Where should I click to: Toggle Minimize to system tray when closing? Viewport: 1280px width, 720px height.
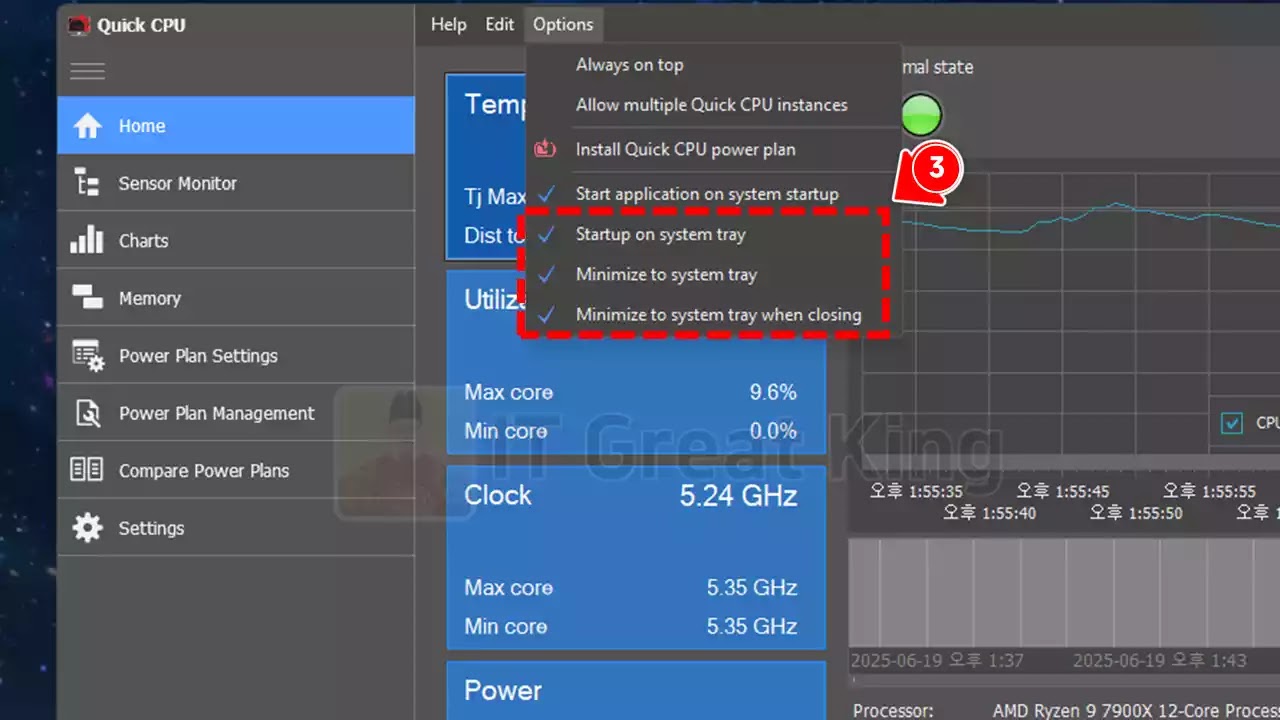[x=714, y=315]
